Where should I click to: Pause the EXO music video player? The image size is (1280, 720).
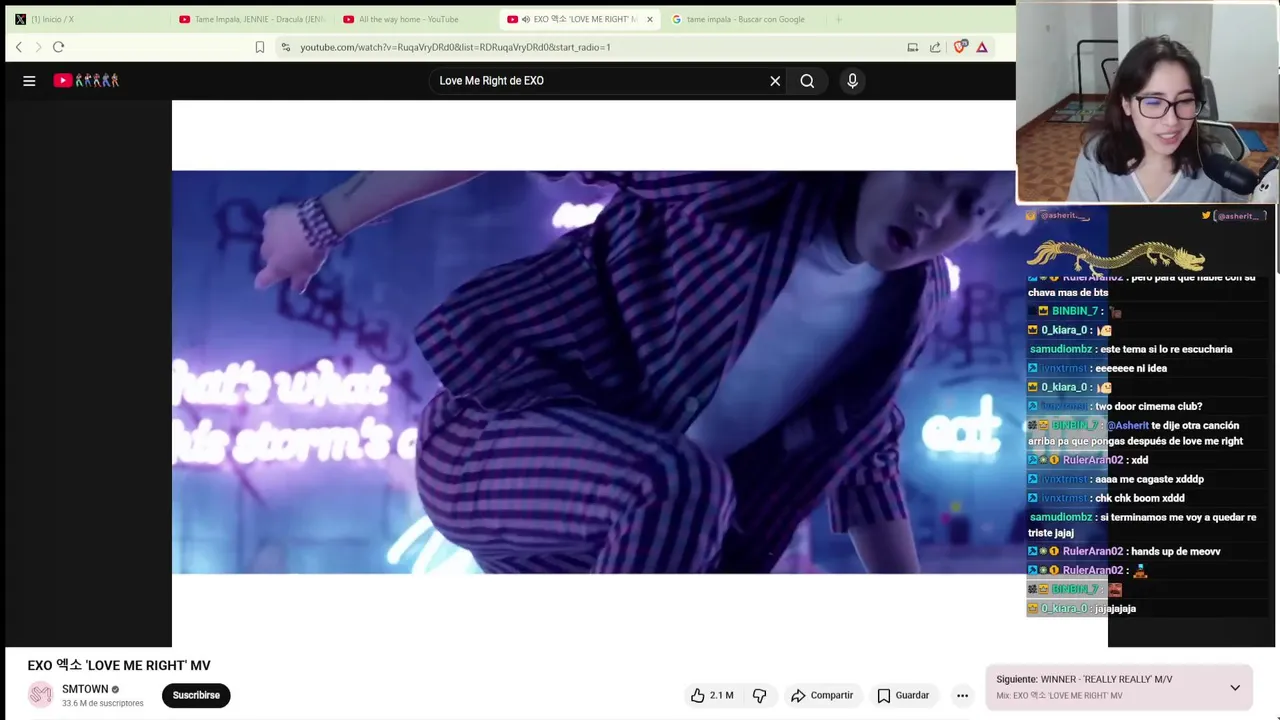593,372
